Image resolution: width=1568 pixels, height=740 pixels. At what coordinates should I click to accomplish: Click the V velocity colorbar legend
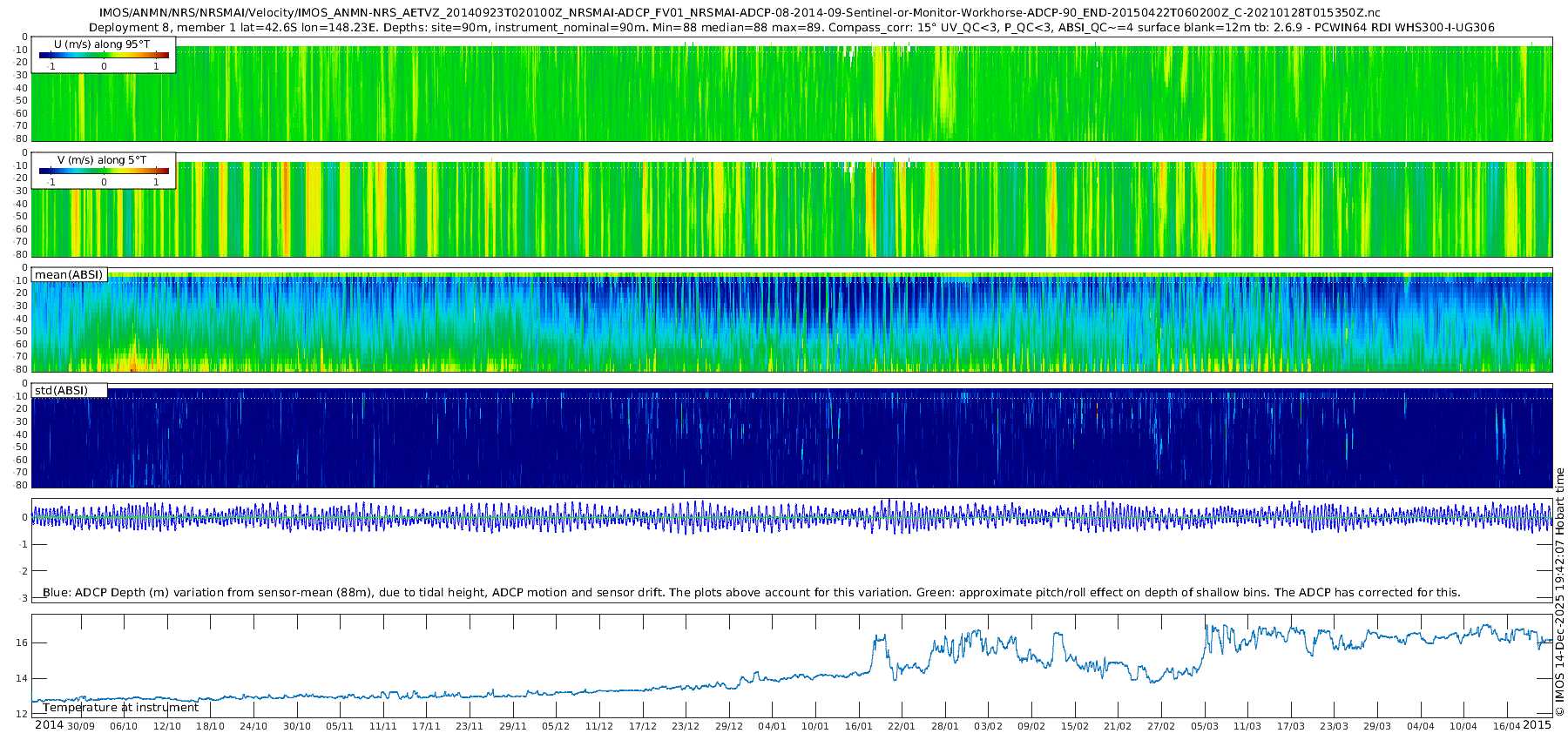click(104, 171)
